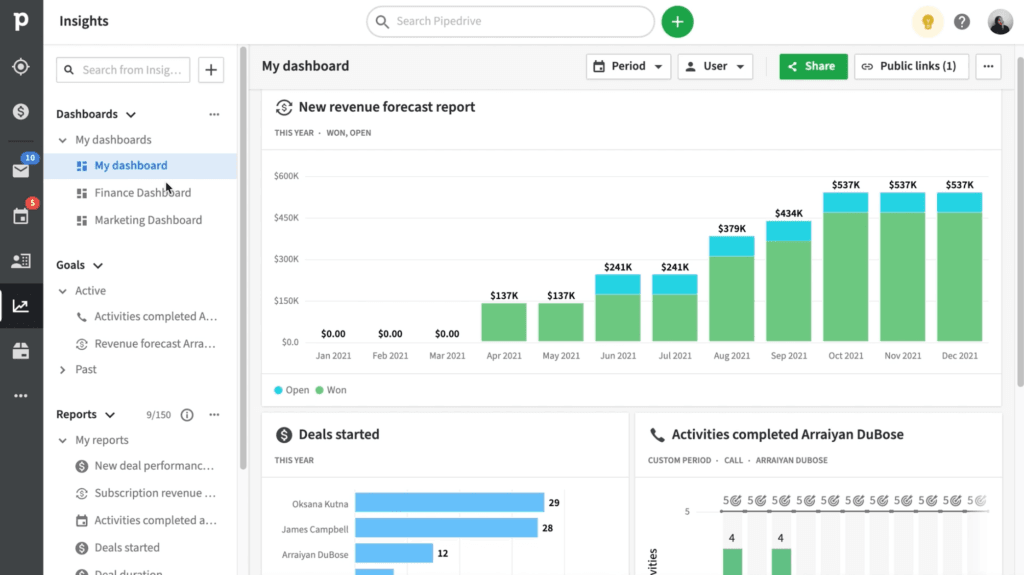Open the Period dropdown

point(628,66)
